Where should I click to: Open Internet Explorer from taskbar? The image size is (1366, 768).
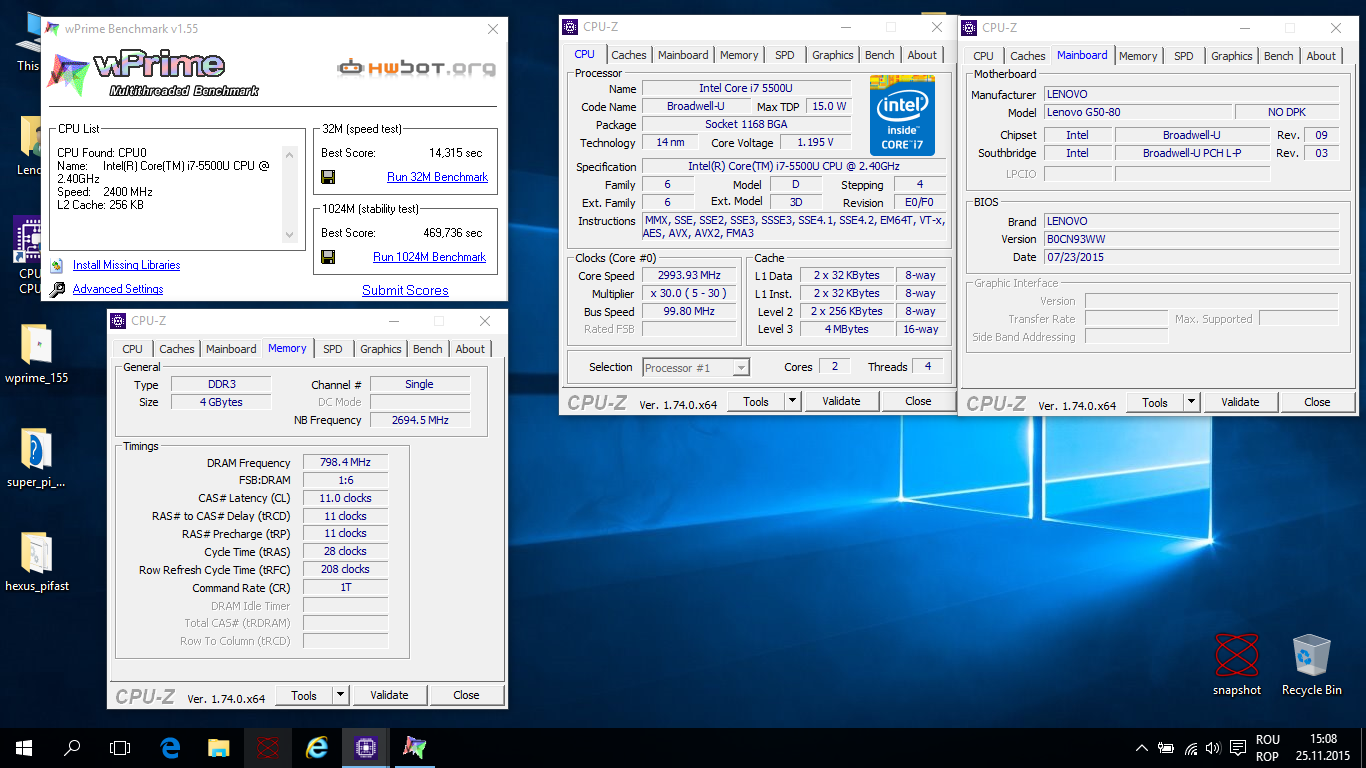click(316, 748)
